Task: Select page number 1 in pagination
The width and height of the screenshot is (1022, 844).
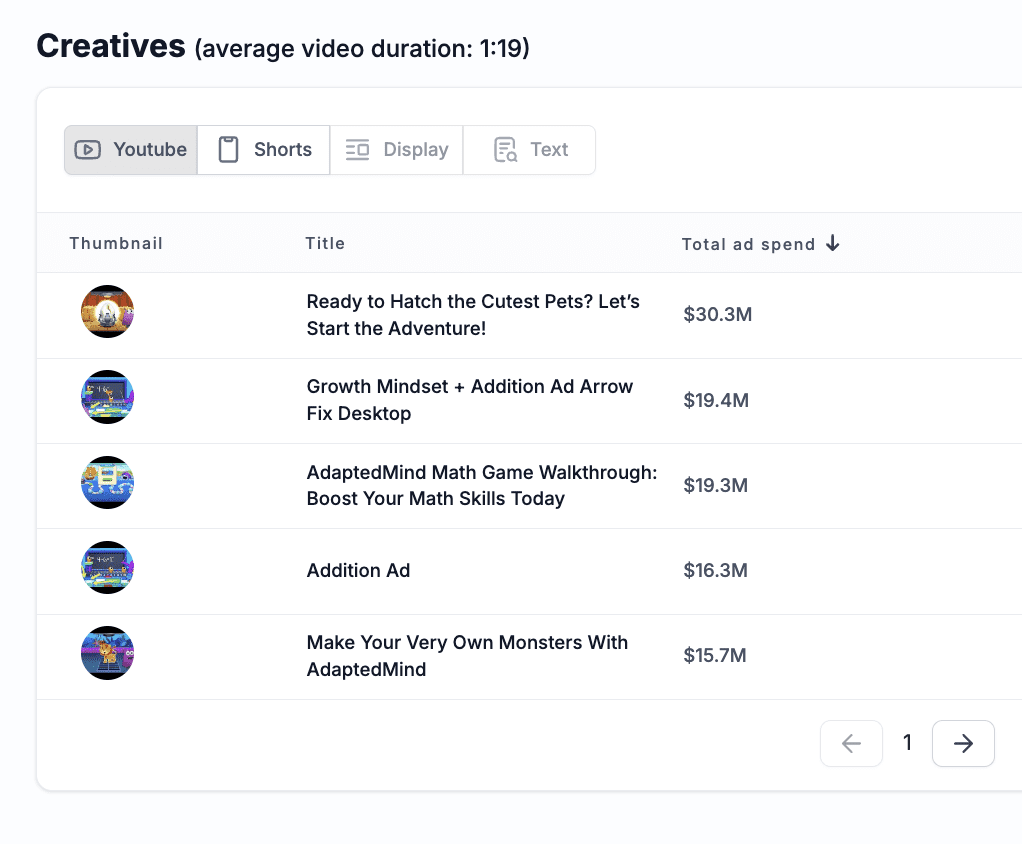Action: click(x=907, y=743)
